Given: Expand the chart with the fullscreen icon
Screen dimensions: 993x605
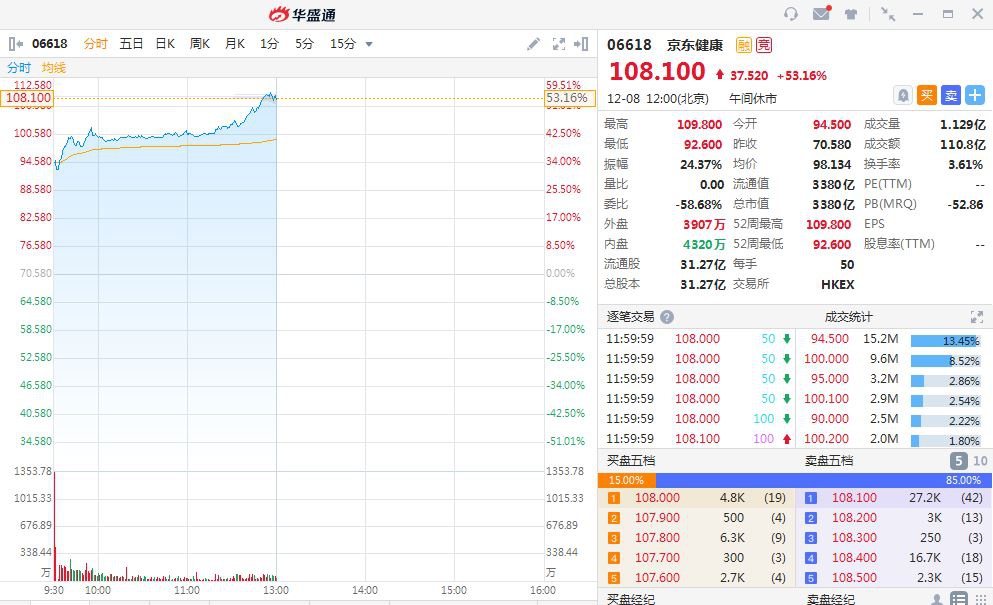Looking at the screenshot, I should (558, 44).
